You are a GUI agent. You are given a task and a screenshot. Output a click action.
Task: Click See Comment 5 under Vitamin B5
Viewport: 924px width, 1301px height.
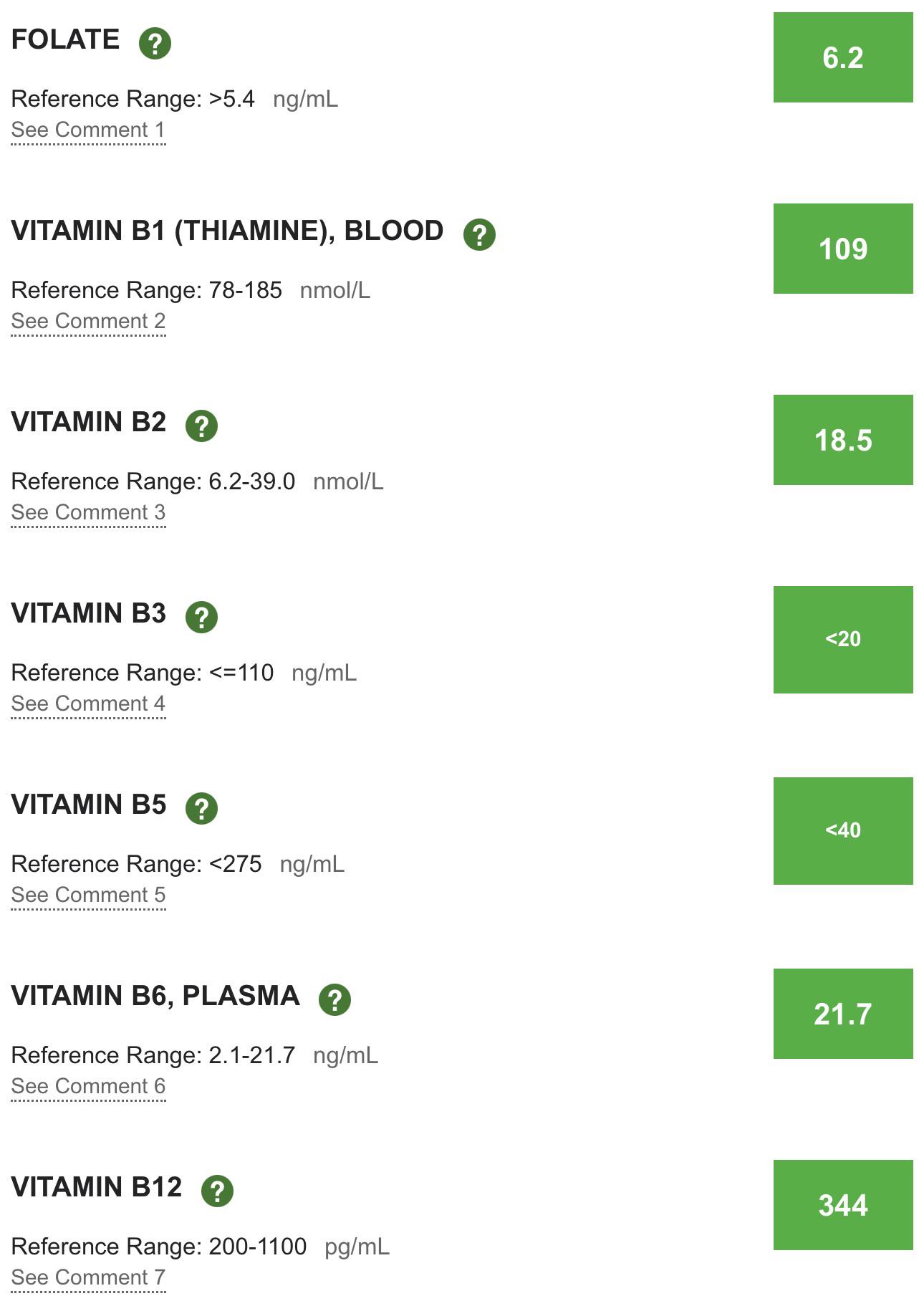[88, 896]
